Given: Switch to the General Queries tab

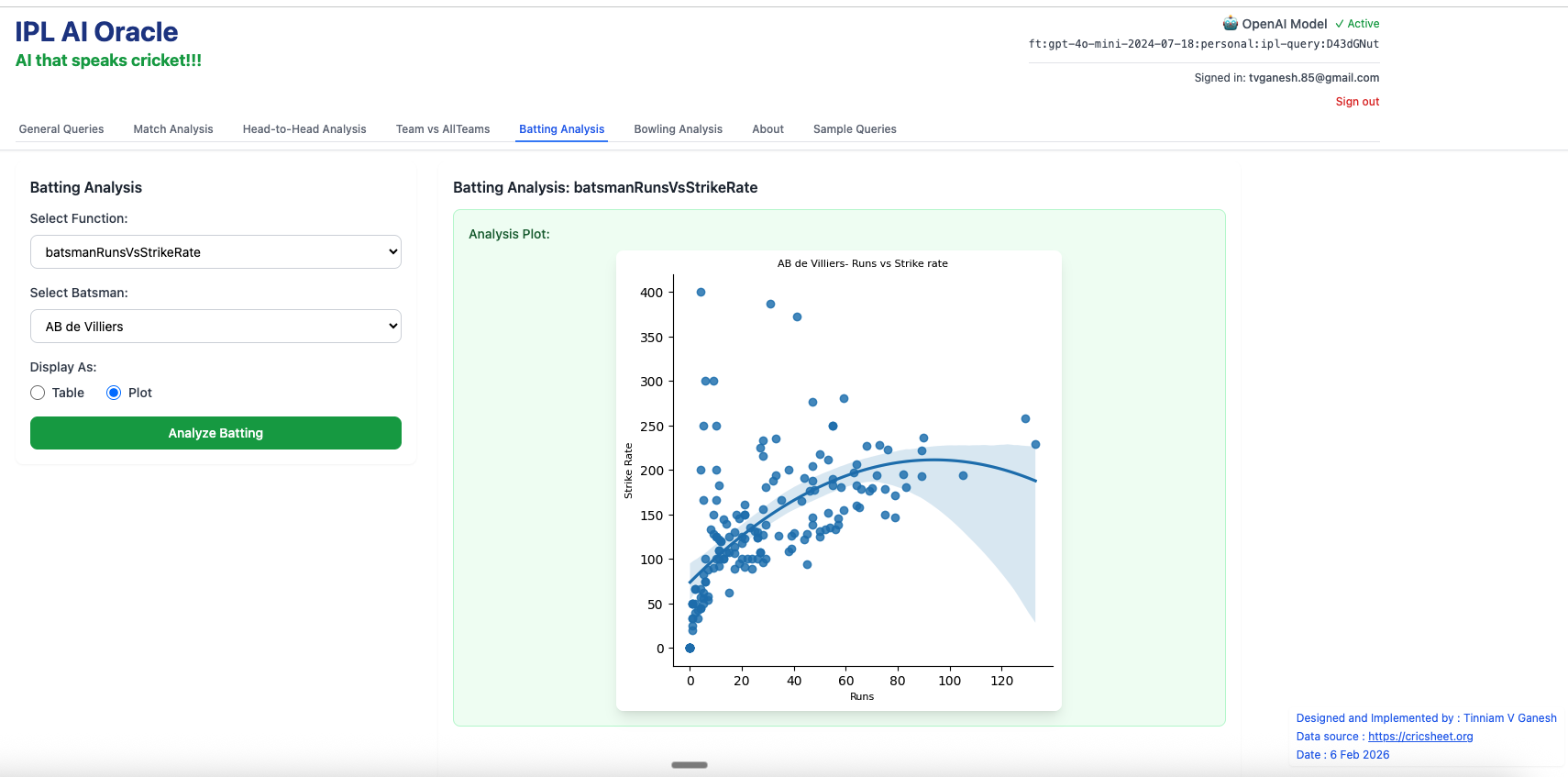Looking at the screenshot, I should 61,129.
